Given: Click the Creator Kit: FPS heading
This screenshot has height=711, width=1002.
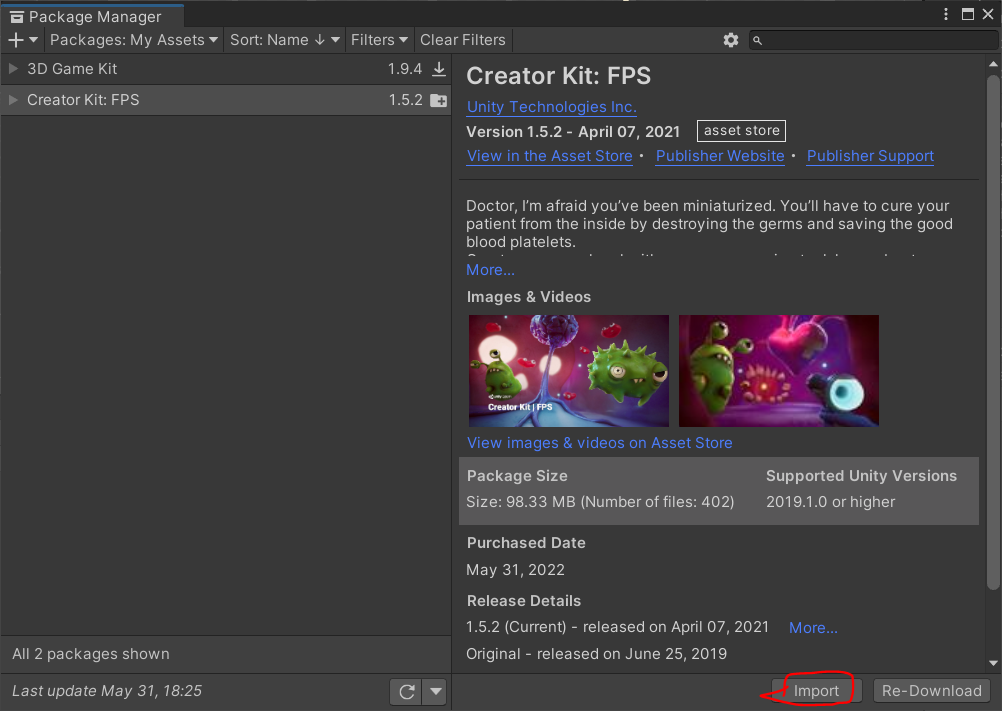Looking at the screenshot, I should point(559,76).
